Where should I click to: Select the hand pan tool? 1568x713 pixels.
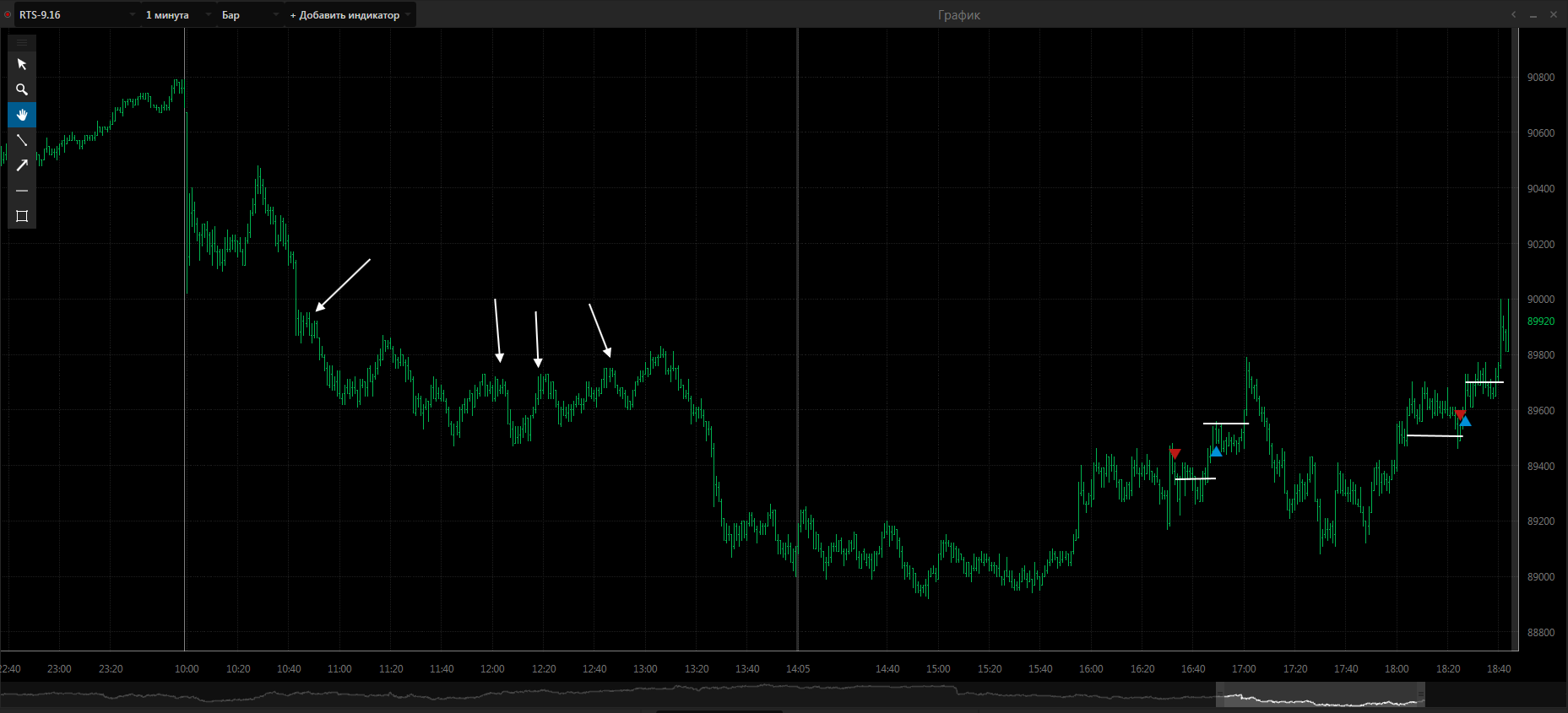pyautogui.click(x=22, y=115)
